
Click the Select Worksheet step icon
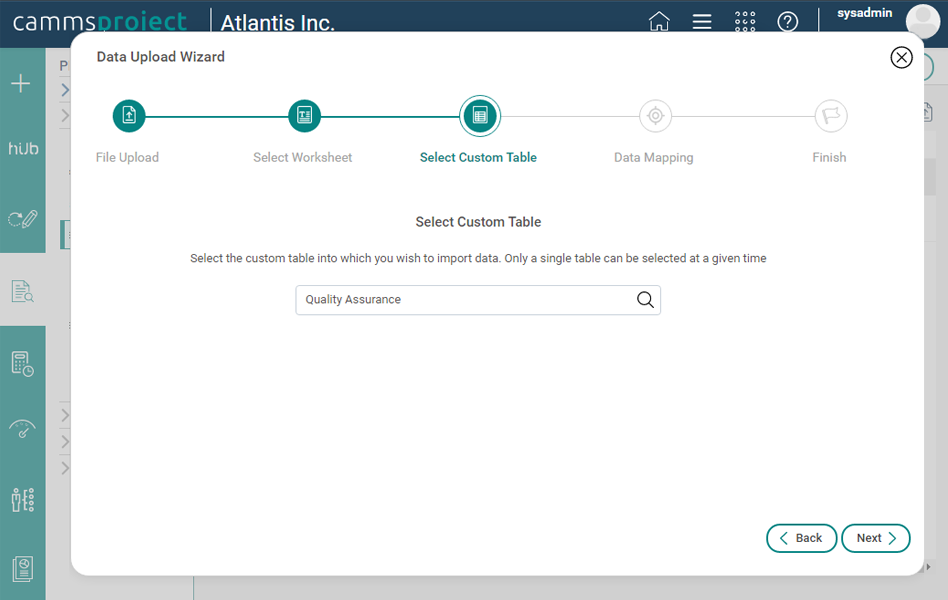304,116
